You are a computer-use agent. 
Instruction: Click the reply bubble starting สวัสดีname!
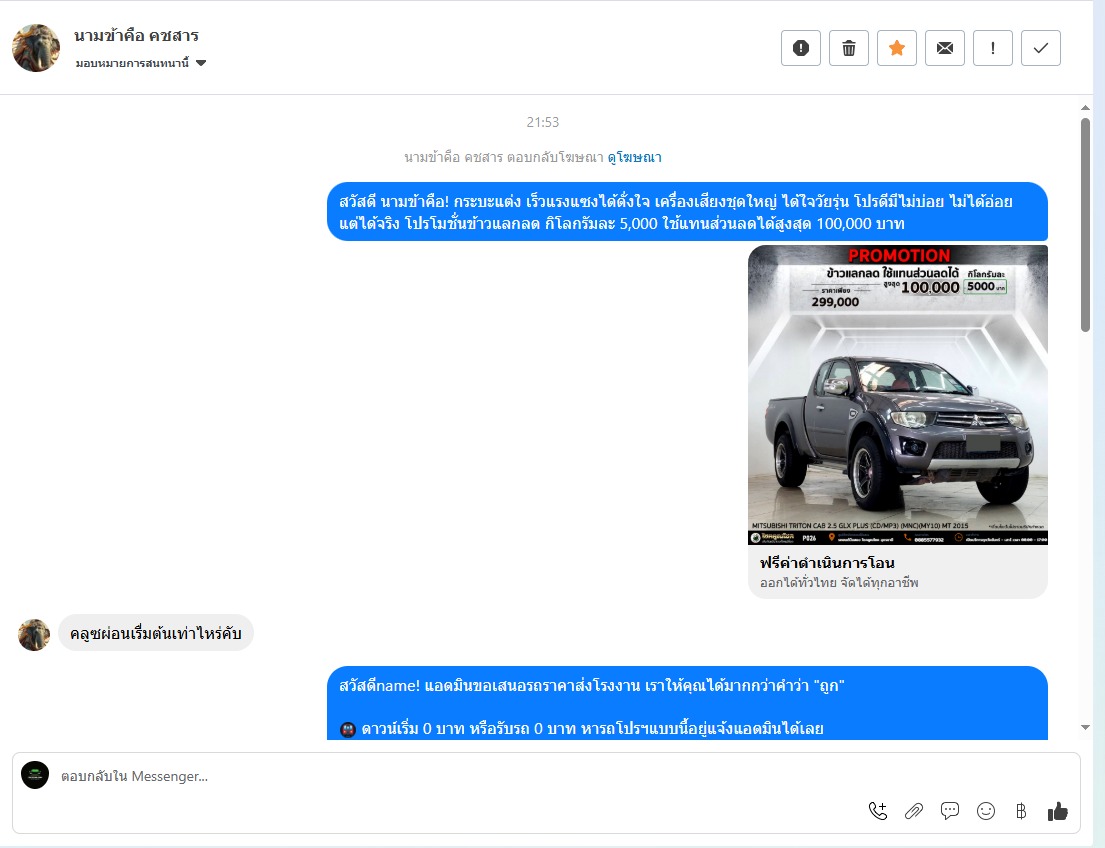pyautogui.click(x=687, y=703)
